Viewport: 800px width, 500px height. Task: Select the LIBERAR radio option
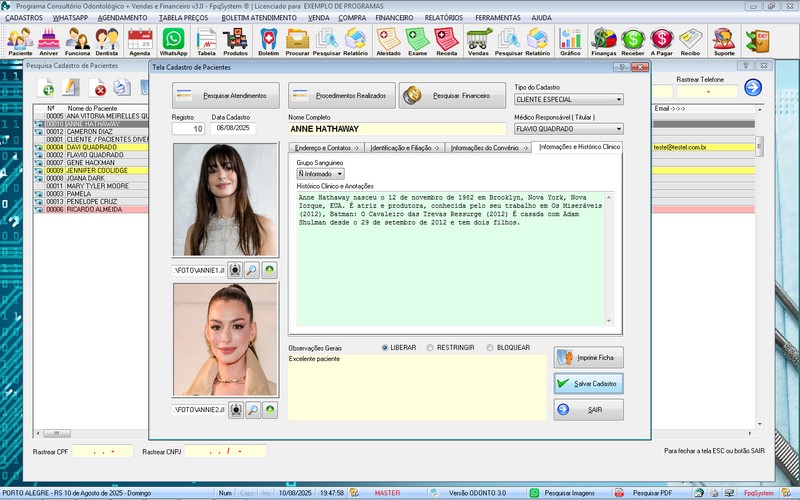pos(385,348)
